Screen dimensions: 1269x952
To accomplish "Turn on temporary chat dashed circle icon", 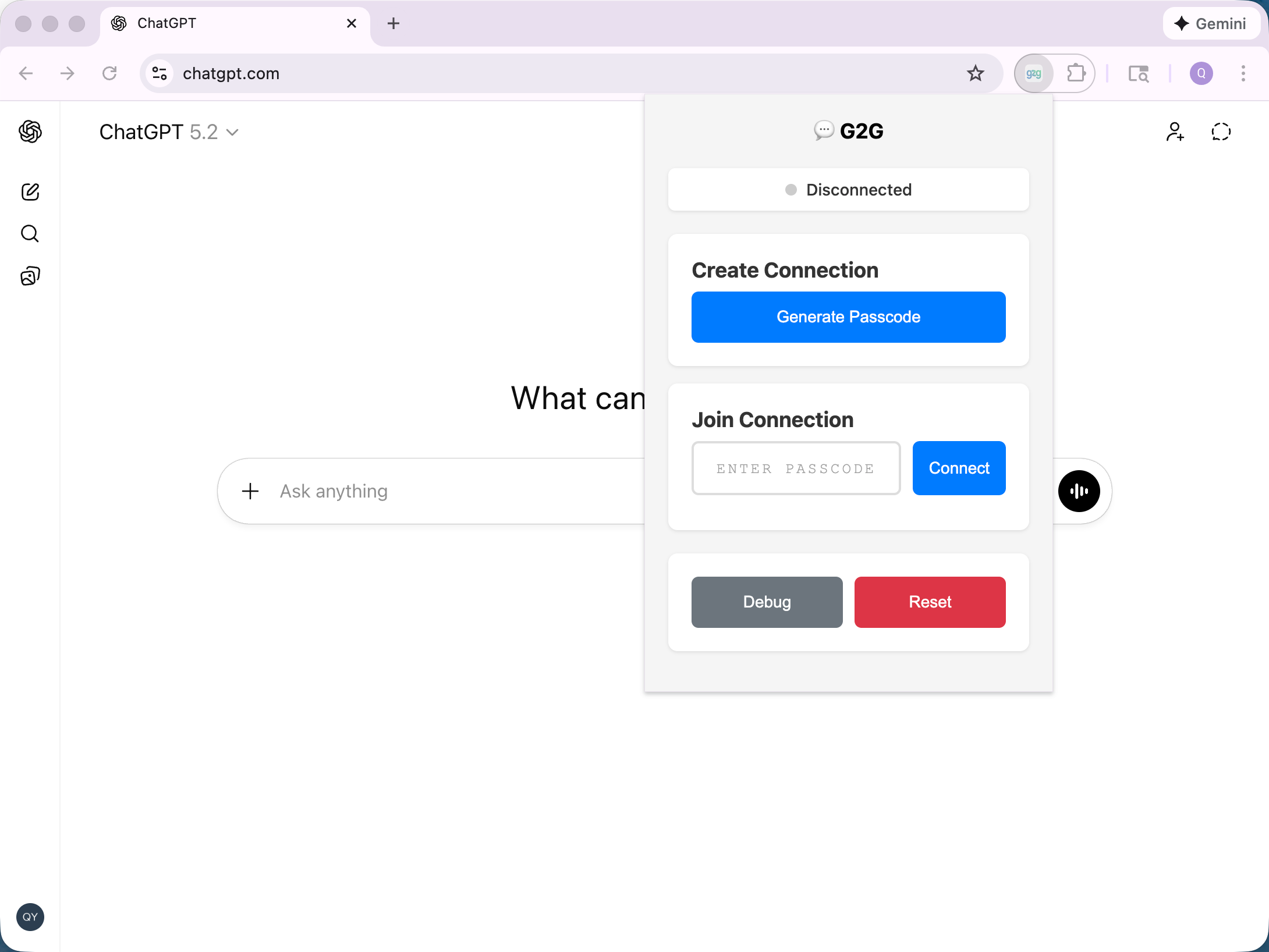I will click(1221, 132).
